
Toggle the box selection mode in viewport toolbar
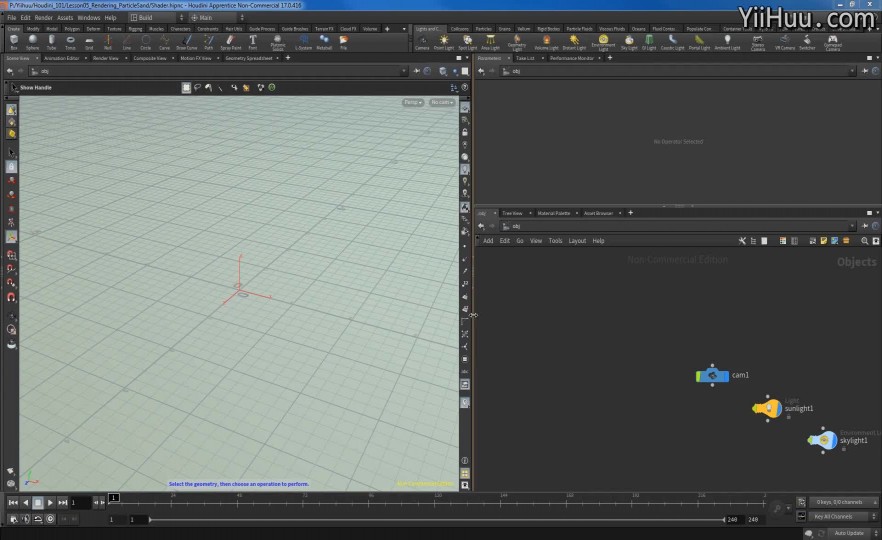[186, 87]
